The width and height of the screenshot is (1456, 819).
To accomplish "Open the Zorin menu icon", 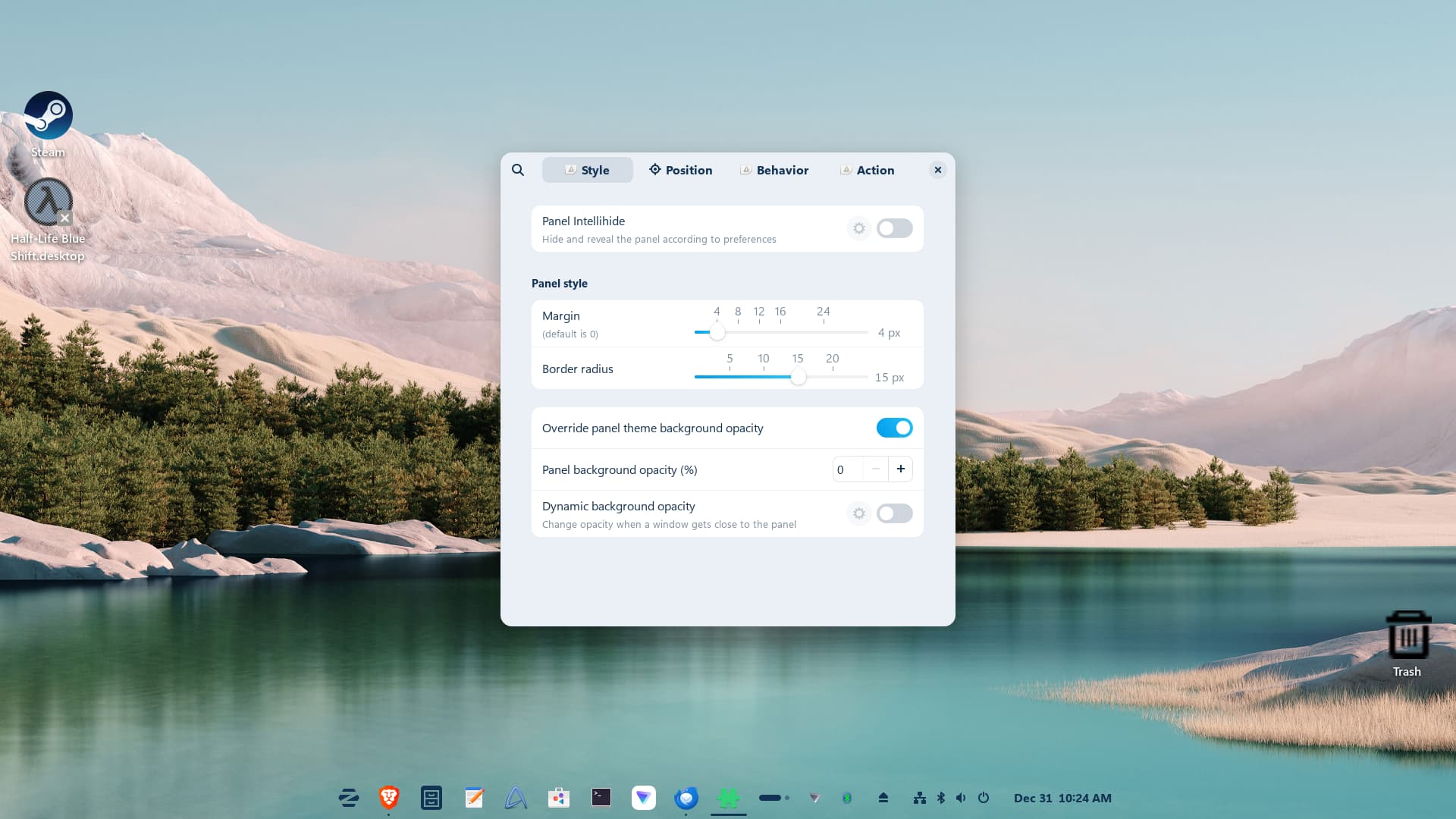I will pyautogui.click(x=348, y=798).
